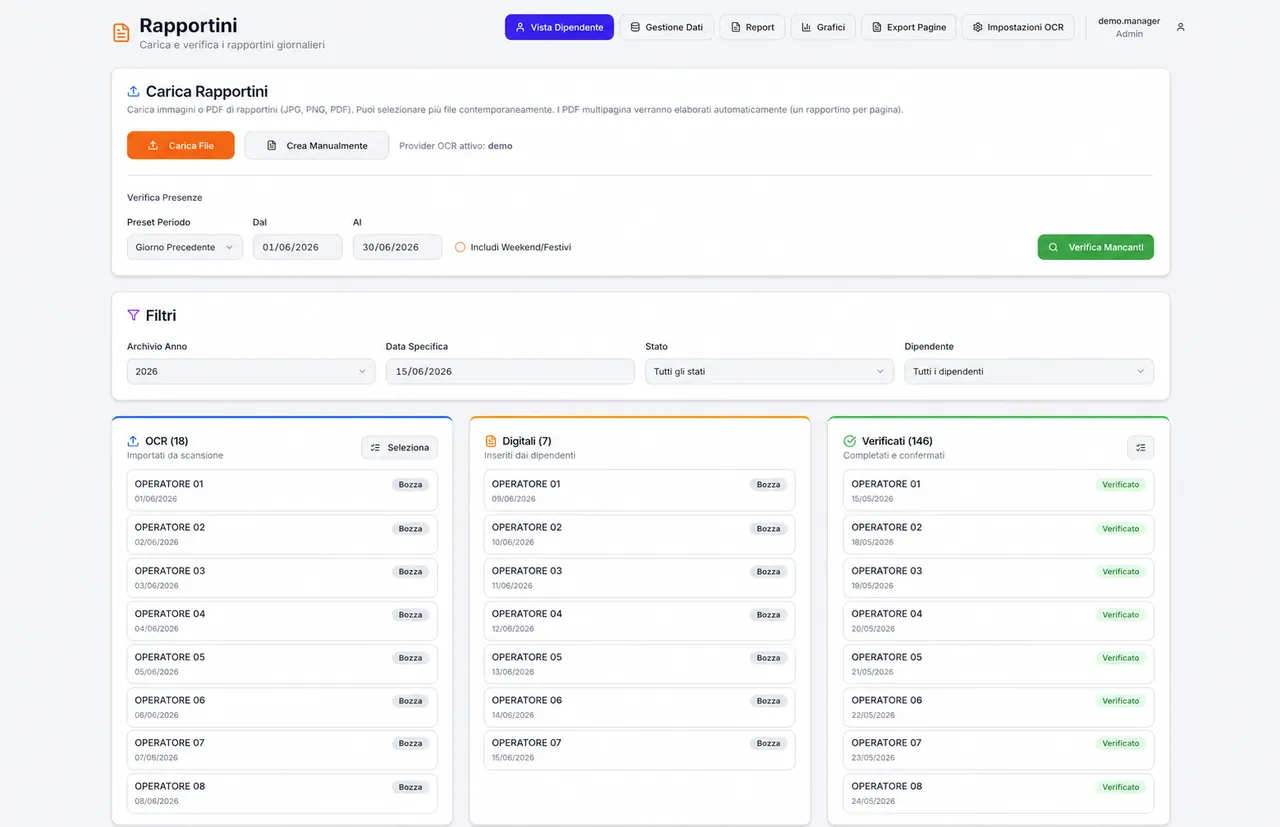Open Digitali report OPERATORE 03 dated 11/06/2026
Image resolution: width=1280 pixels, height=827 pixels.
(x=639, y=577)
